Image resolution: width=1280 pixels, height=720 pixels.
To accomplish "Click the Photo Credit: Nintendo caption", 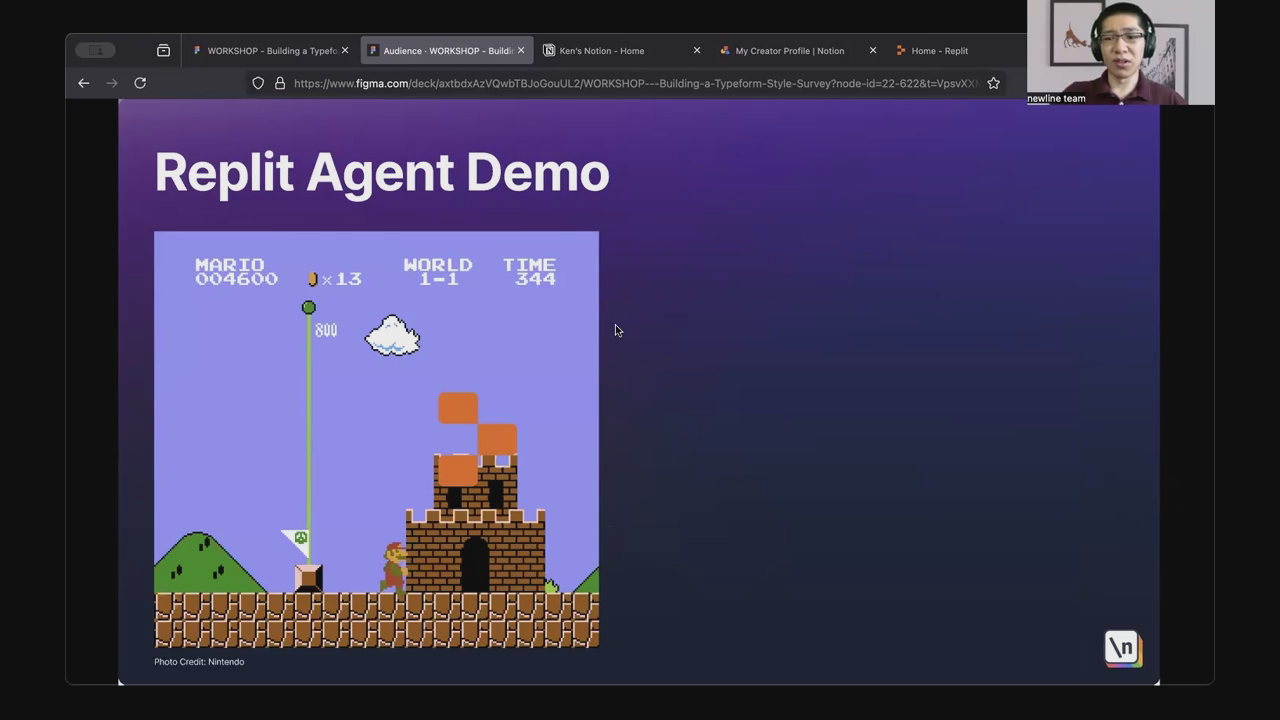I will (x=199, y=662).
